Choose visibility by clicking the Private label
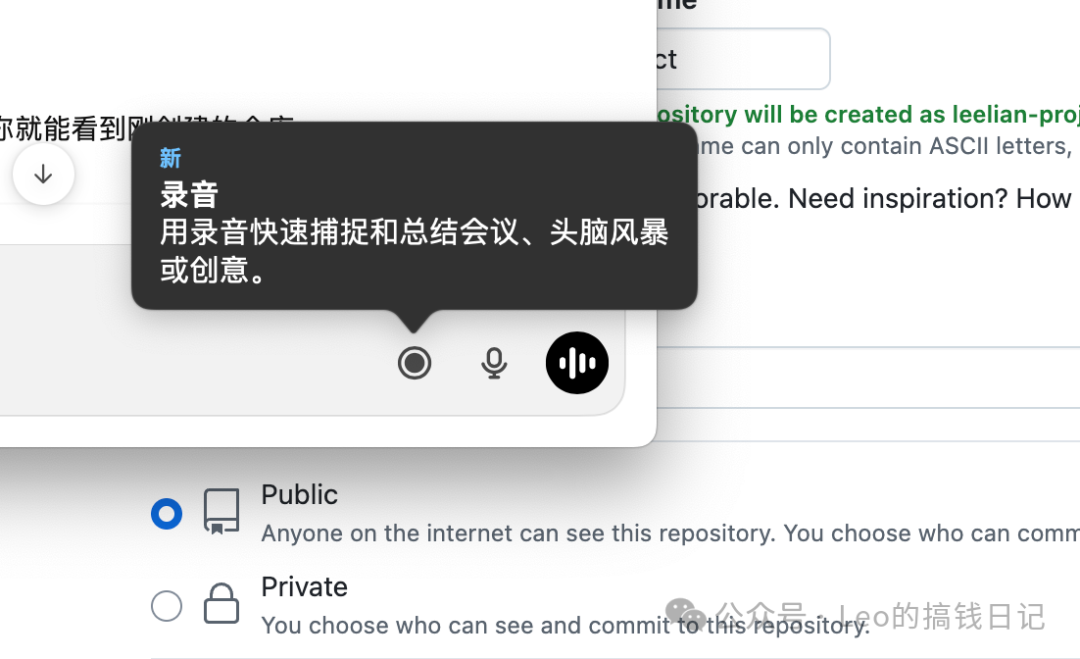The width and height of the screenshot is (1080, 659). coord(304,587)
